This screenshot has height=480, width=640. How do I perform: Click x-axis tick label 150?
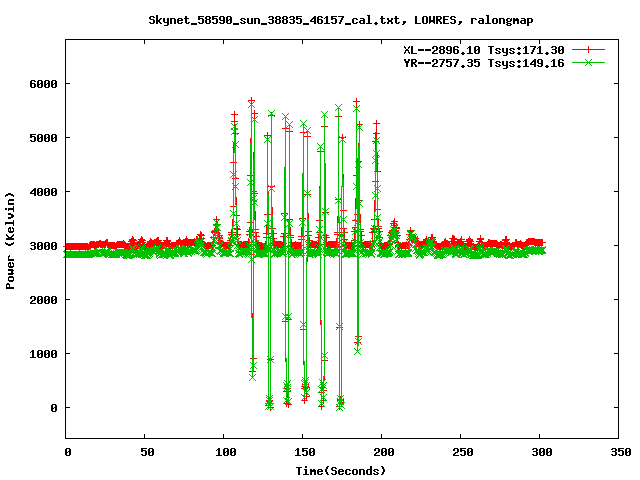click(305, 452)
